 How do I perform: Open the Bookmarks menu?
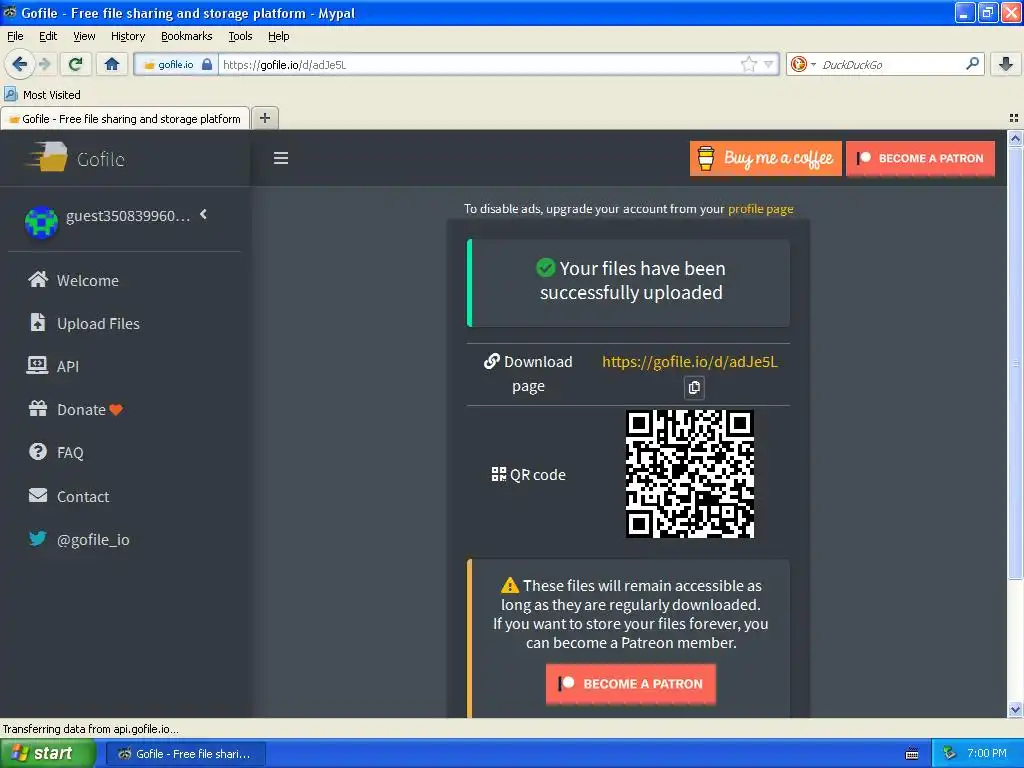coord(186,36)
